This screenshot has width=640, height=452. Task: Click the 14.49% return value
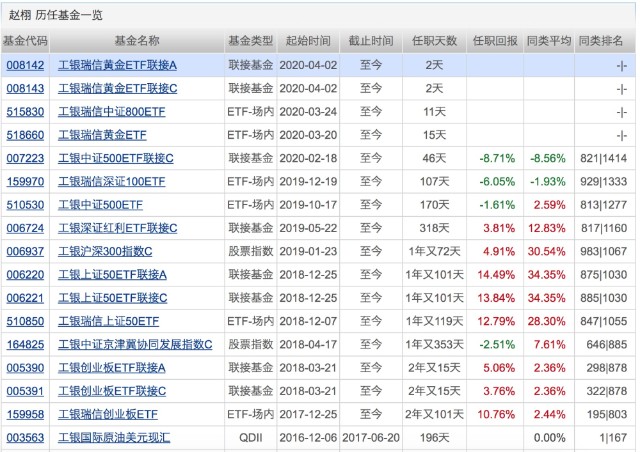[x=496, y=275]
